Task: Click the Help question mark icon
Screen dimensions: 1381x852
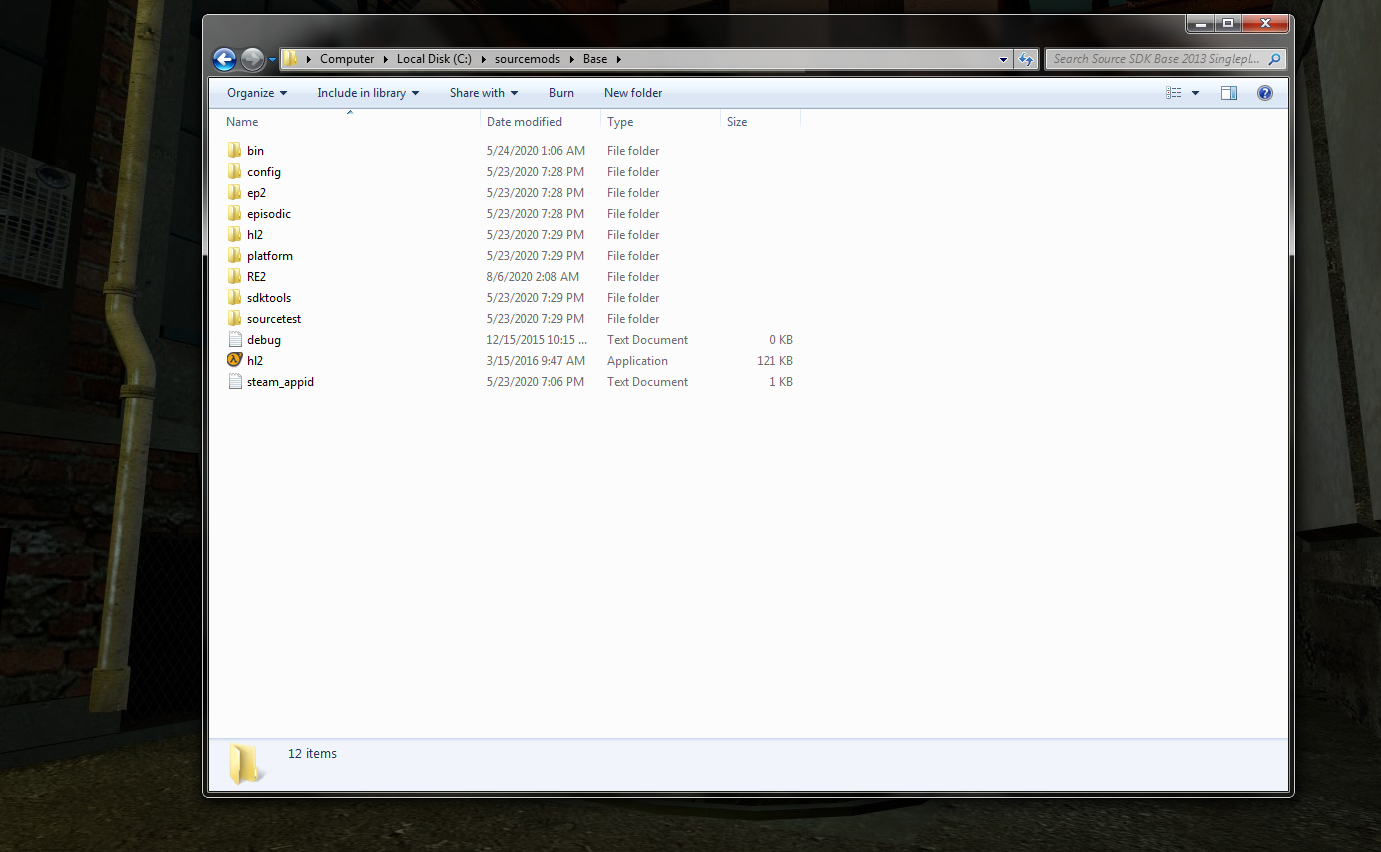Action: pos(1265,93)
